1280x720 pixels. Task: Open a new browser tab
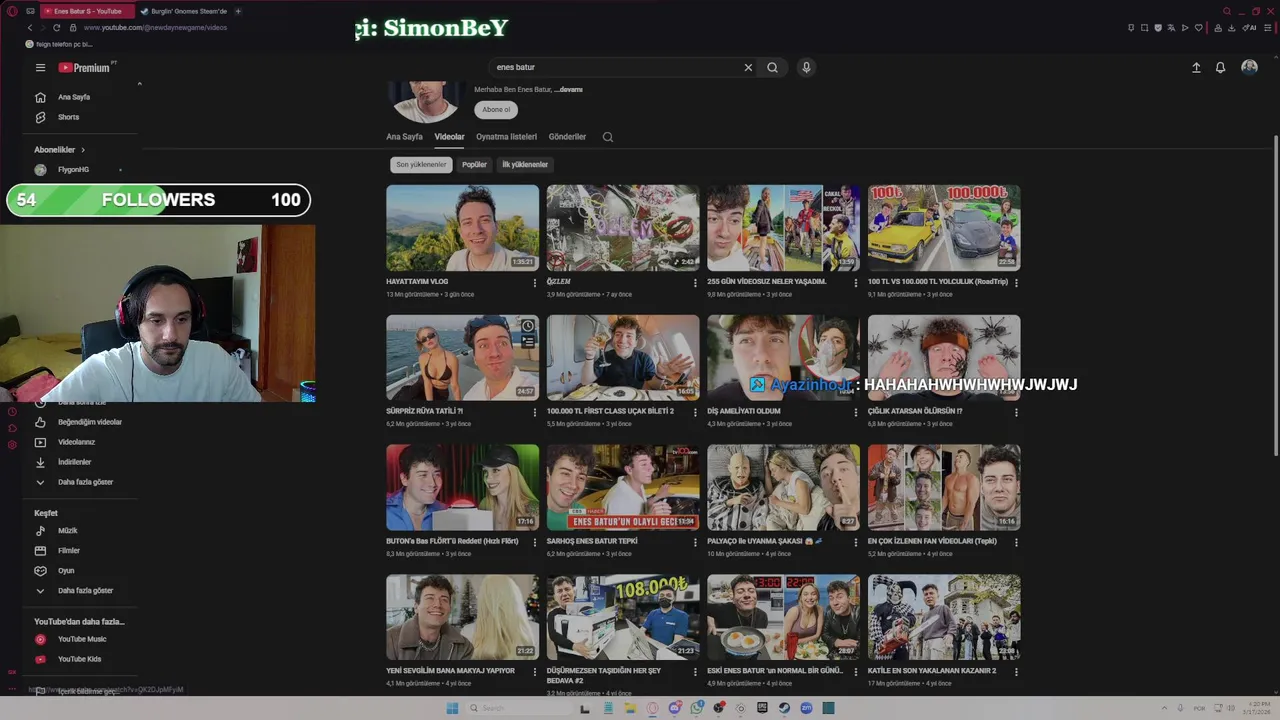point(238,11)
